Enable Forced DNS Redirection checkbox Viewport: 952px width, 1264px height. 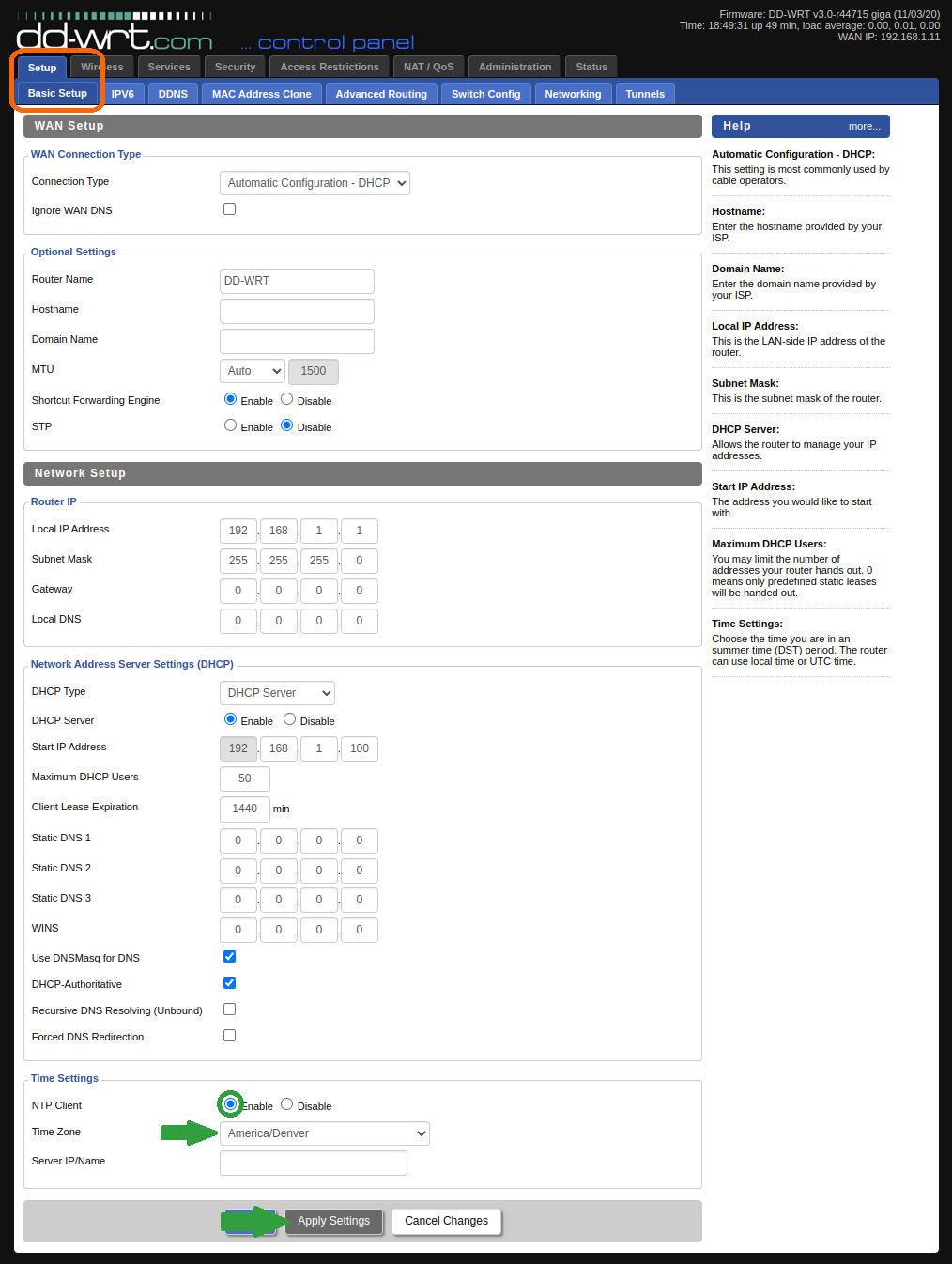tap(229, 1036)
